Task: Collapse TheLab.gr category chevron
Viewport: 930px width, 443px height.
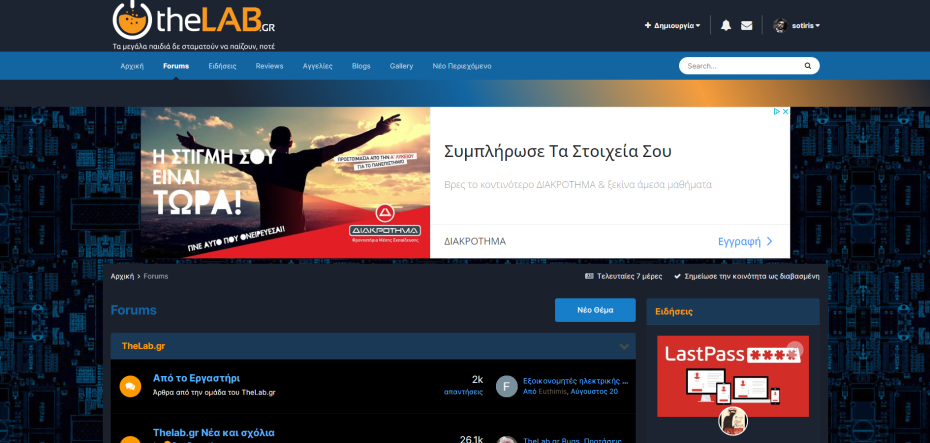Action: point(624,346)
